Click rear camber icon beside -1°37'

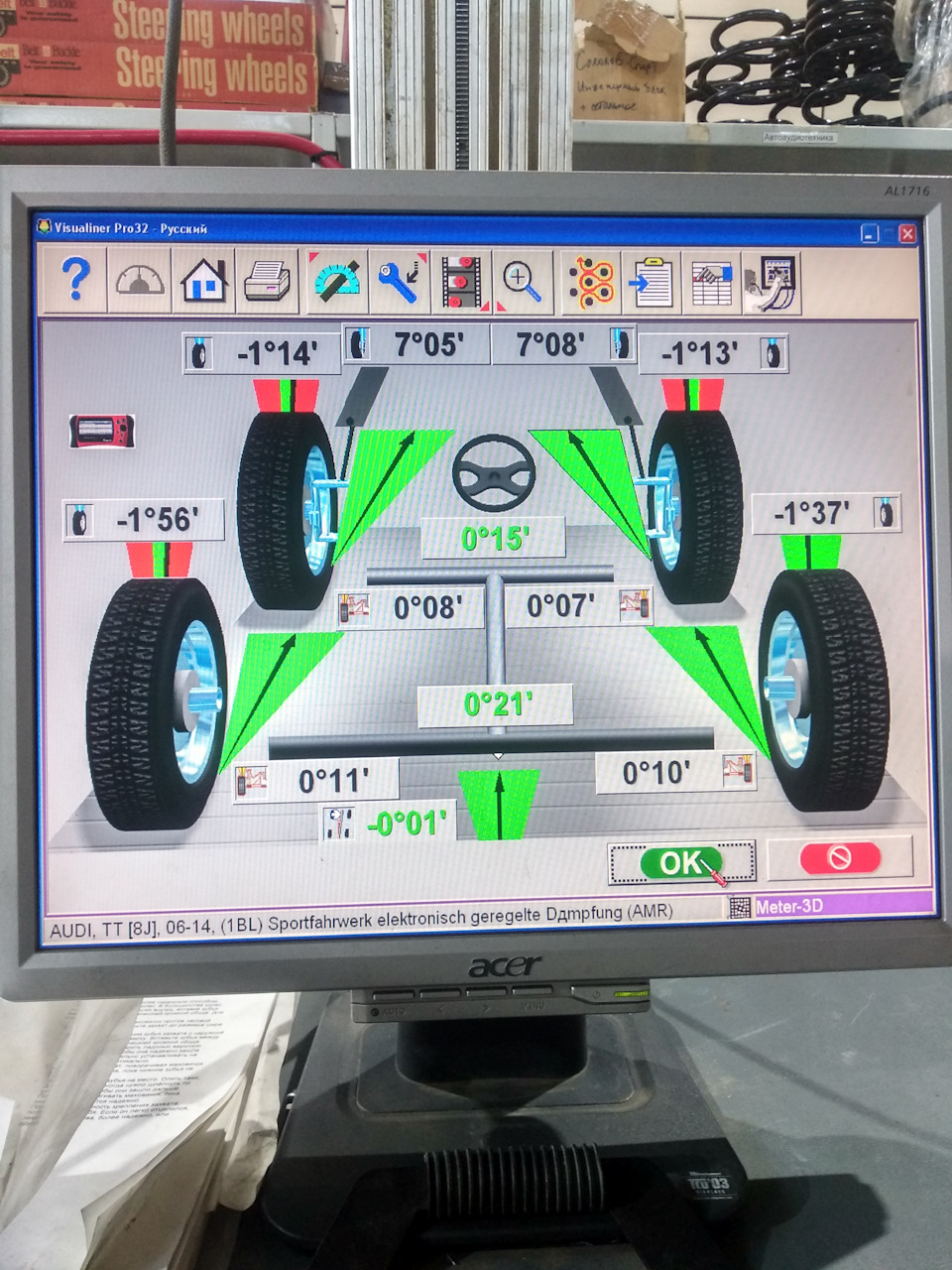coord(885,512)
